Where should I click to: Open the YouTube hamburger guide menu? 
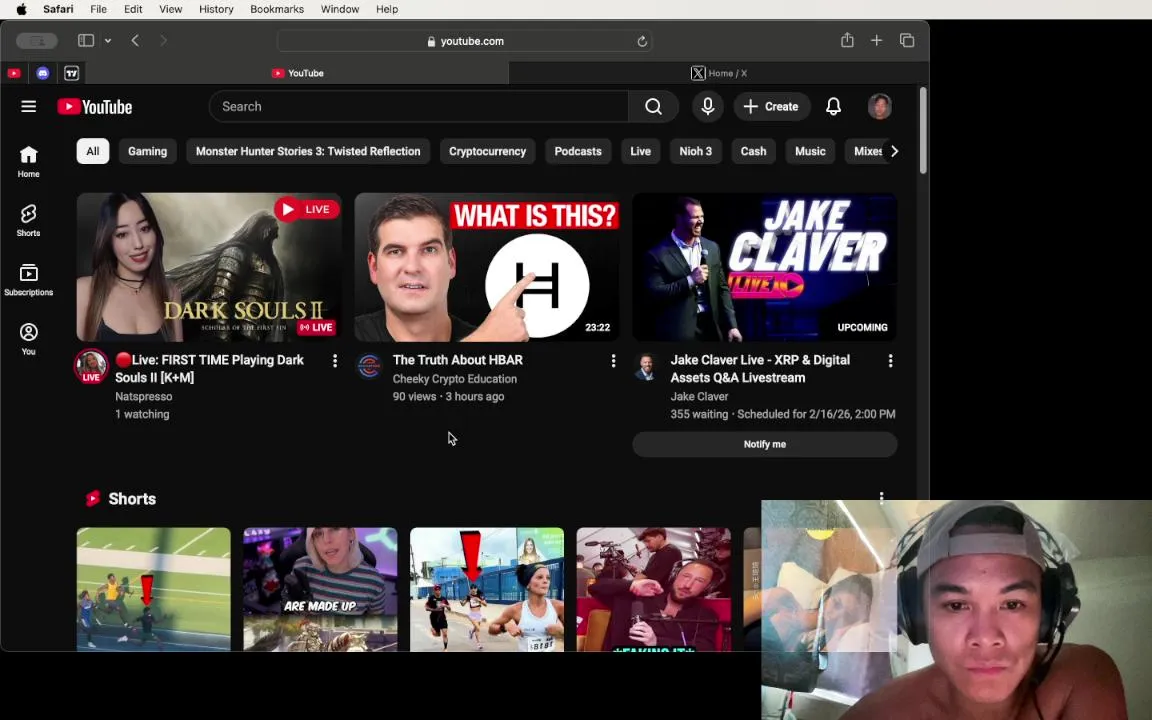(x=29, y=107)
